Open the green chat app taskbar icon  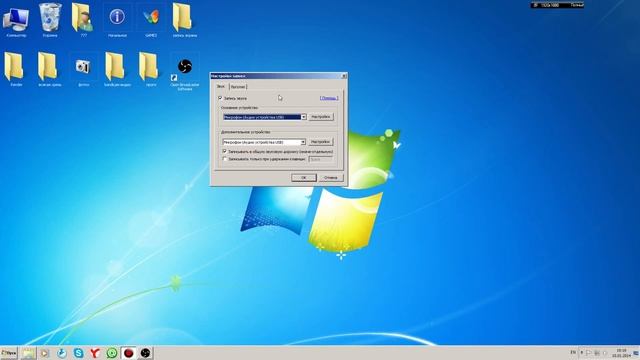coord(111,353)
